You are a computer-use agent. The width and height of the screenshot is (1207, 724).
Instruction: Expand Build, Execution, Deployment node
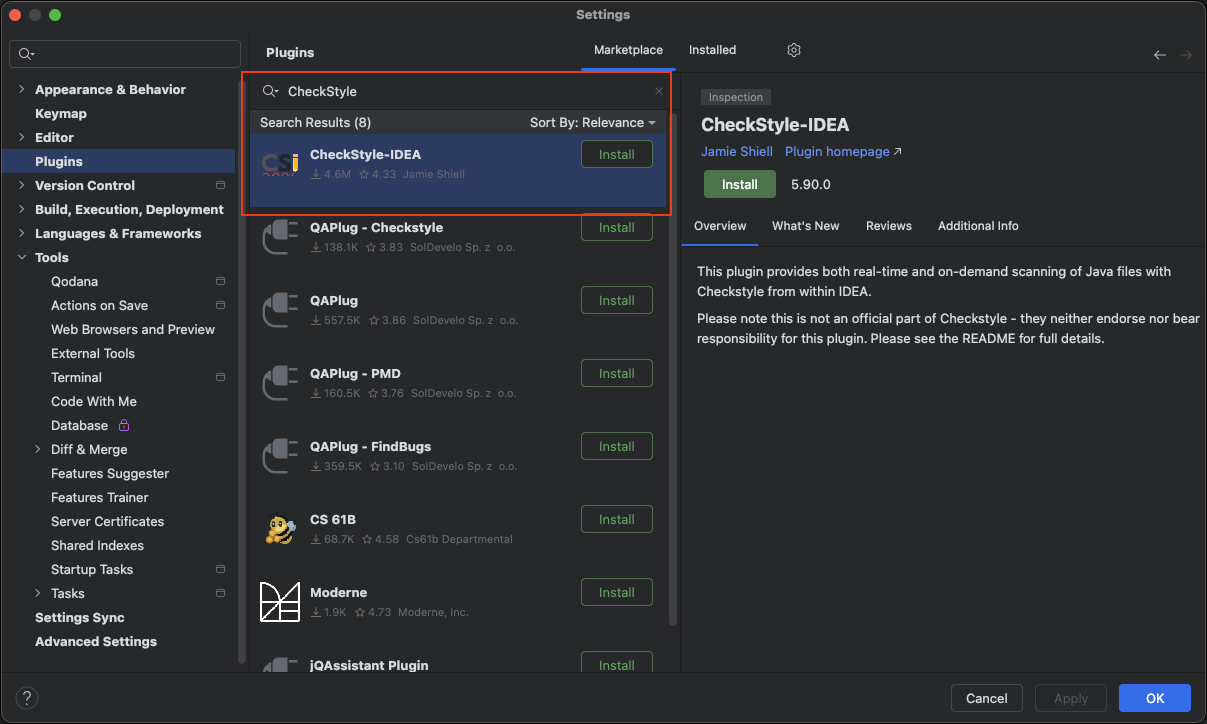pyautogui.click(x=22, y=209)
